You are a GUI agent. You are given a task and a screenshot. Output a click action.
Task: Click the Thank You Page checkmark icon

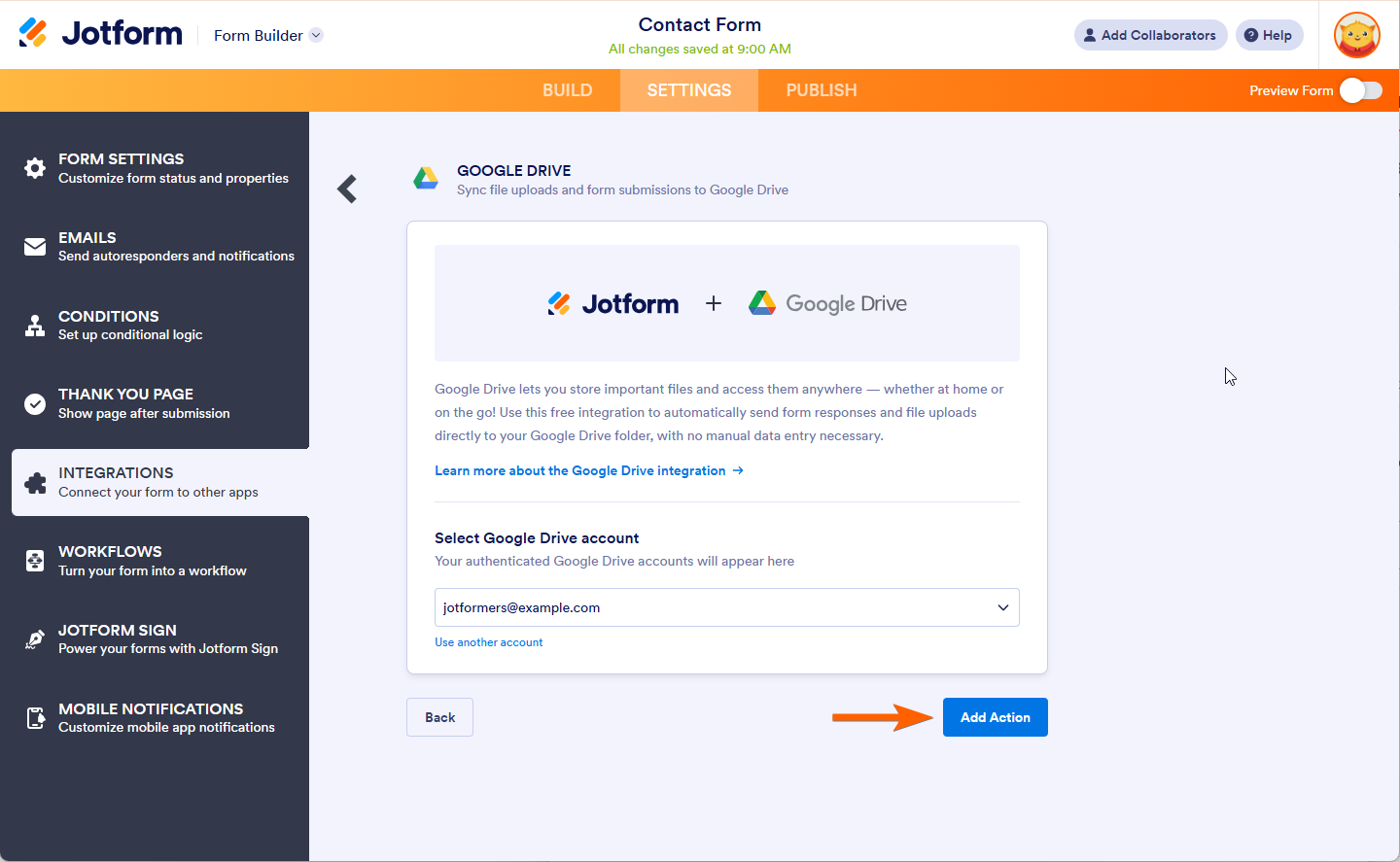coord(35,403)
